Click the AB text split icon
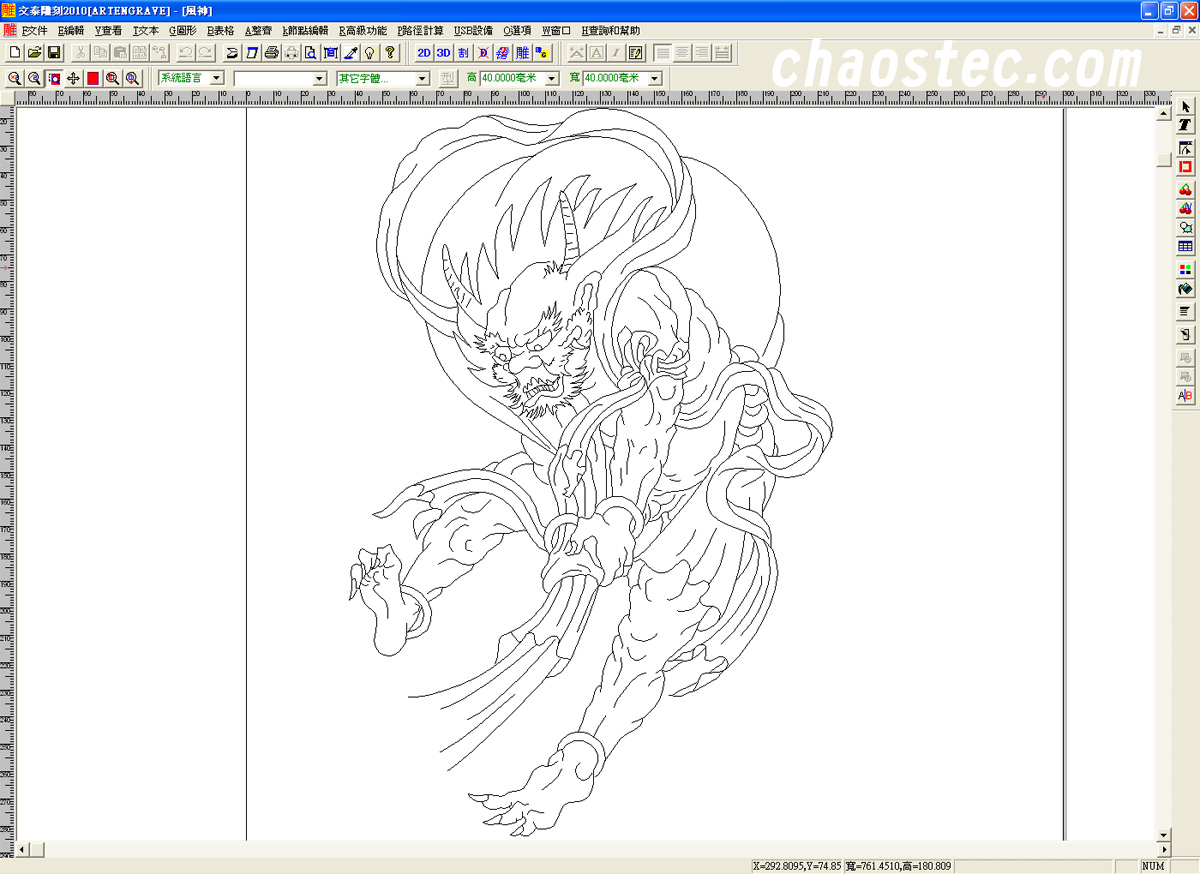1200x874 pixels. [x=1186, y=396]
